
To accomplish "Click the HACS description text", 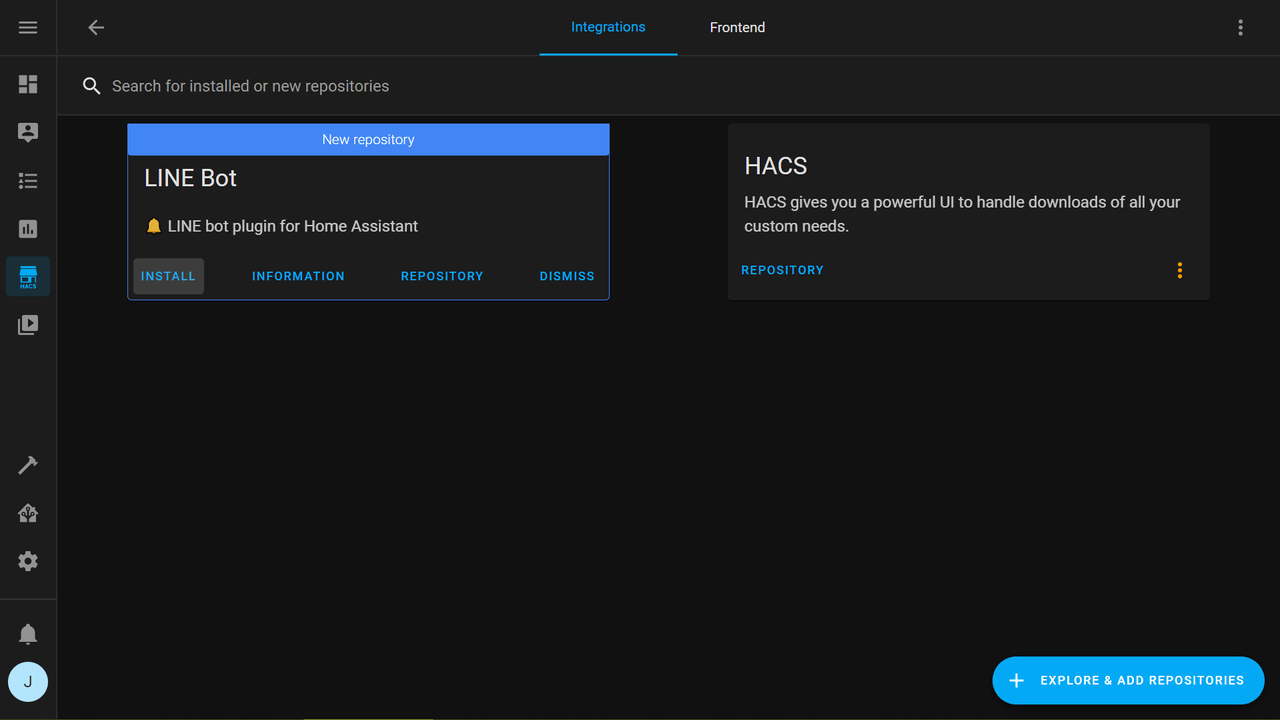I will click(x=962, y=214).
